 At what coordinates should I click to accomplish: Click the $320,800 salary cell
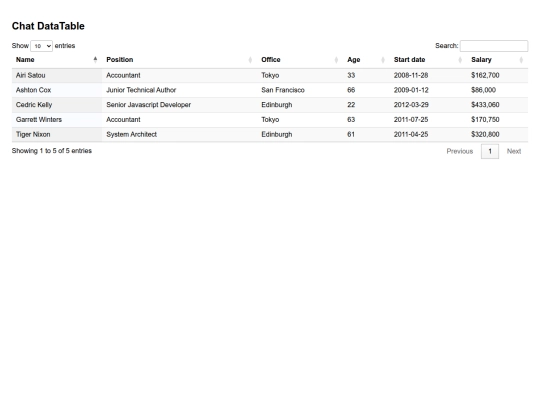click(x=498, y=135)
